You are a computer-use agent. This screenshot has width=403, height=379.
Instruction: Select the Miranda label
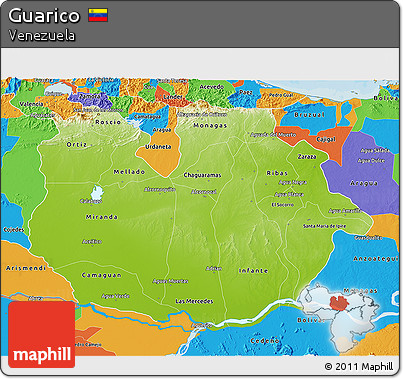(x=102, y=217)
